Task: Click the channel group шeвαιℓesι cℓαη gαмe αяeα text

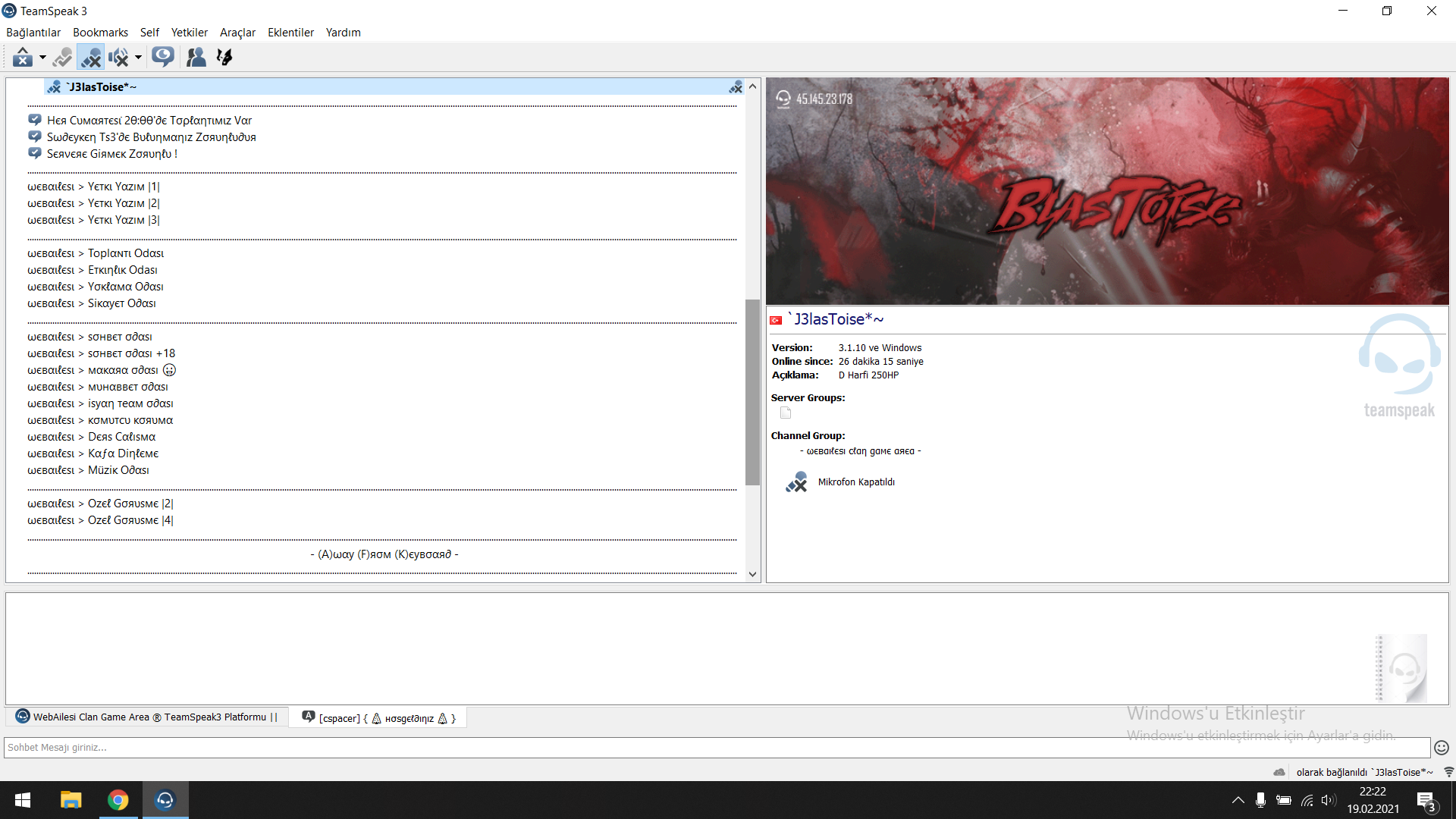Action: 861,451
